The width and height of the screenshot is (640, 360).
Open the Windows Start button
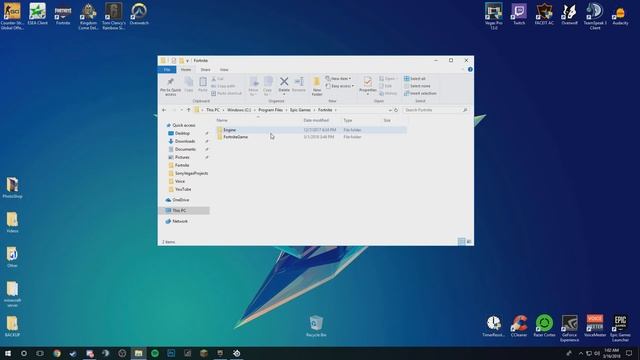point(8,353)
